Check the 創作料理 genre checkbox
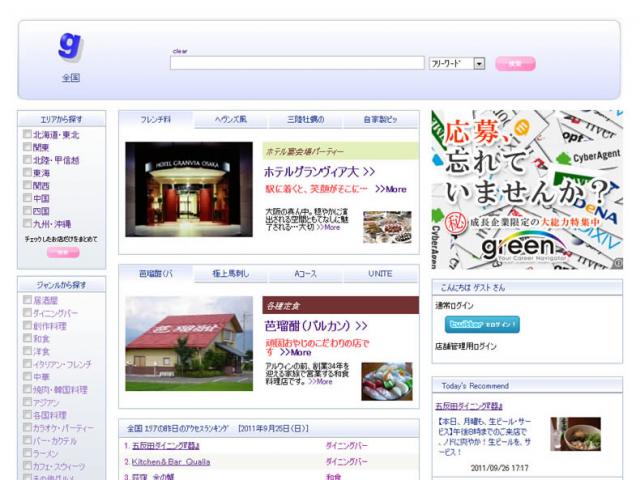 click(27, 325)
